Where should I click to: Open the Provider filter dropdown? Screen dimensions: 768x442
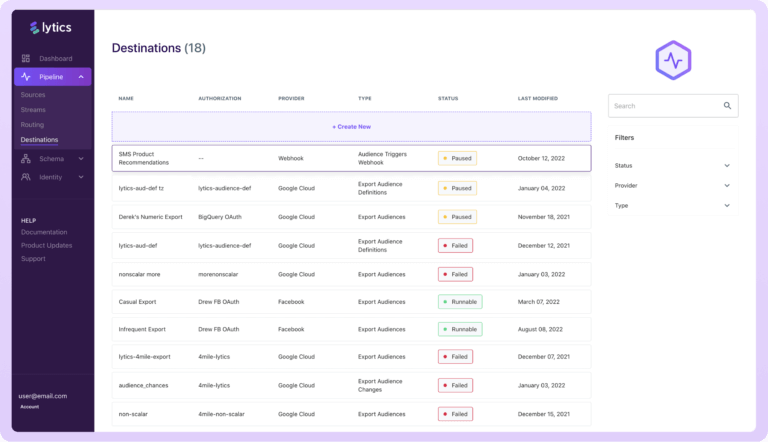(673, 185)
